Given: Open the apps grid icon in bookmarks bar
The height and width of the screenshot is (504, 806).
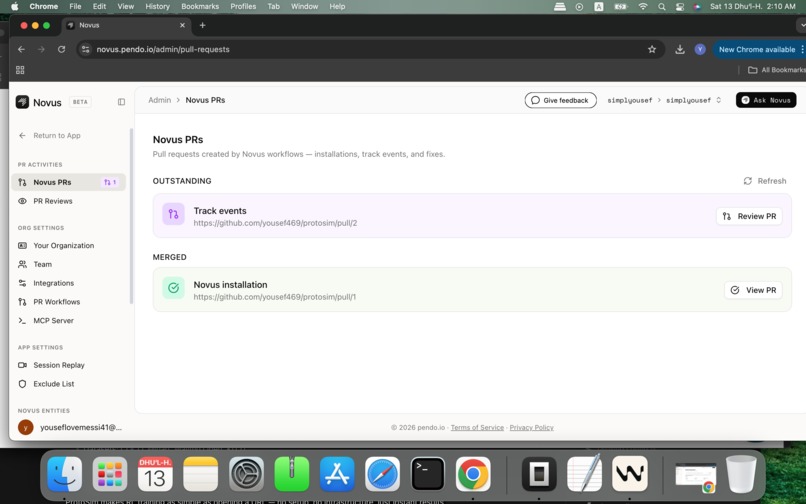Looking at the screenshot, I should [20, 70].
